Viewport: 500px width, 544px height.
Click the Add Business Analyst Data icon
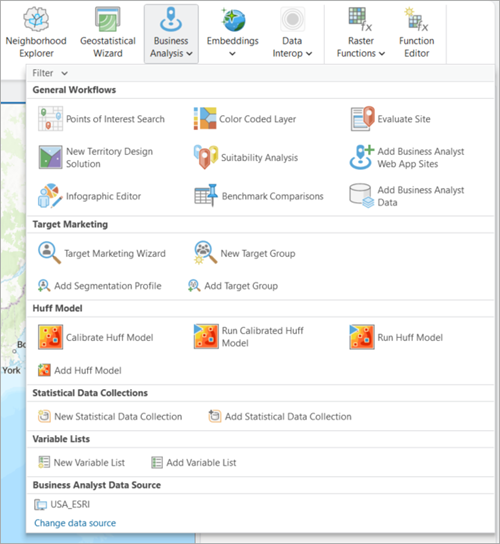[x=362, y=196]
